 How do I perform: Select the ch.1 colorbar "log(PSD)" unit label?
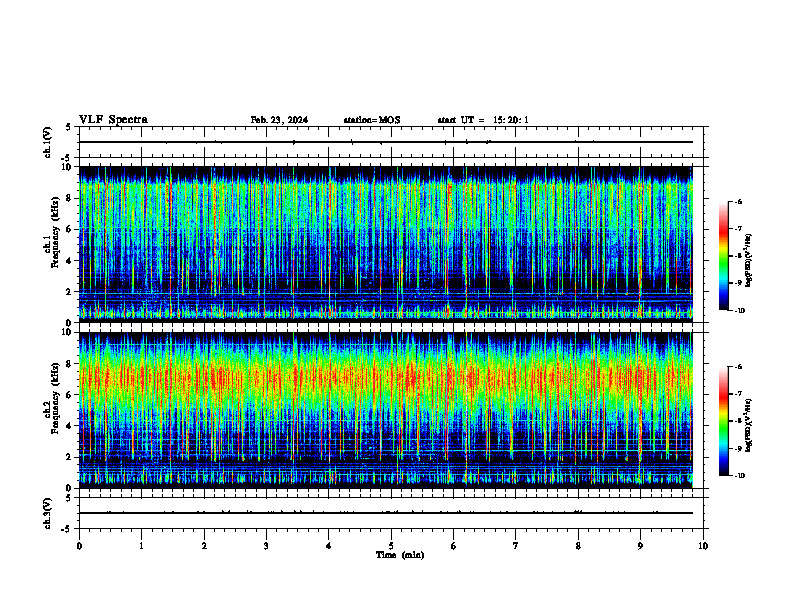pos(749,261)
